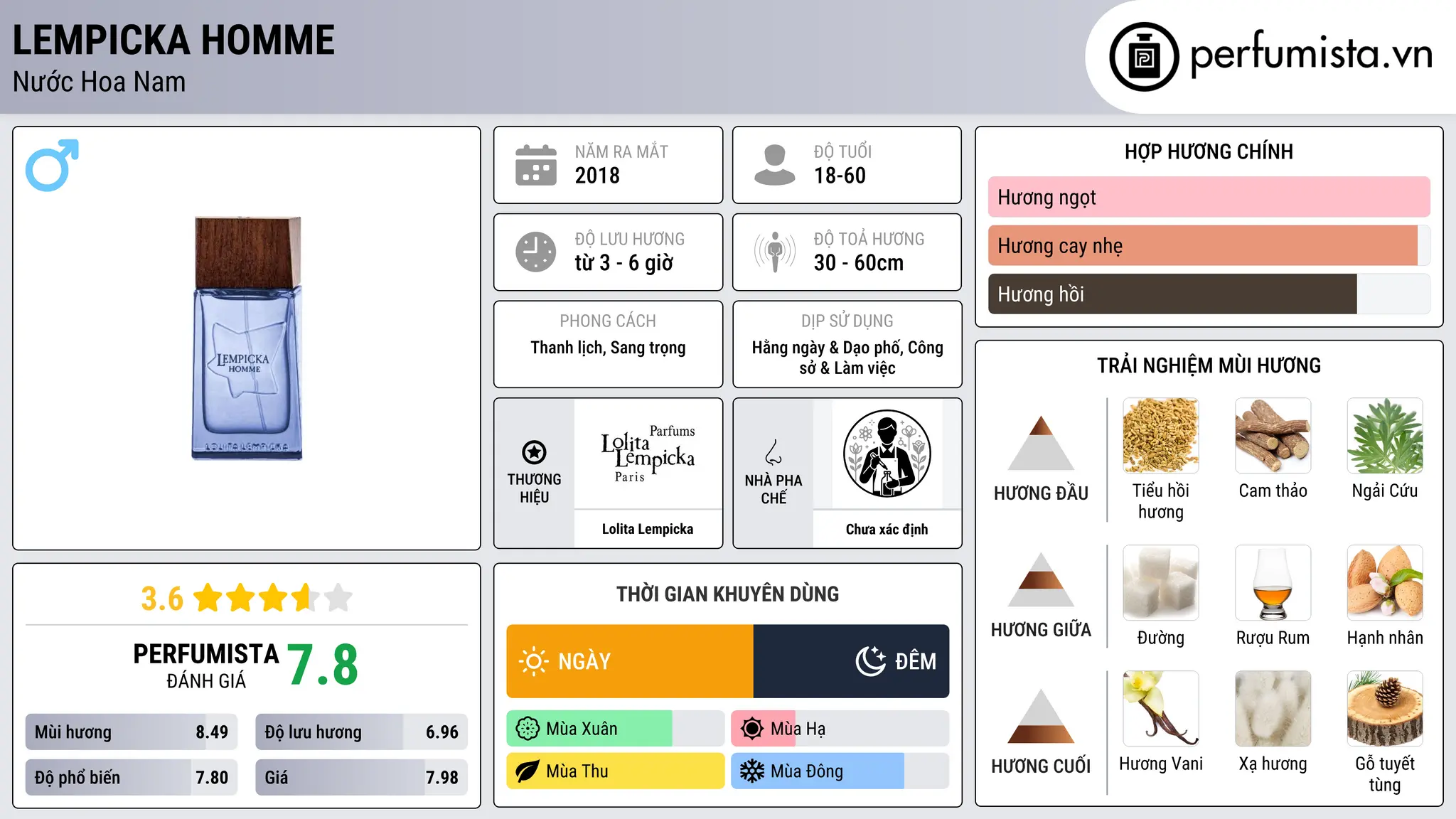Click the green 7.8 Perfumista score
The image size is (1456, 819).
(323, 665)
